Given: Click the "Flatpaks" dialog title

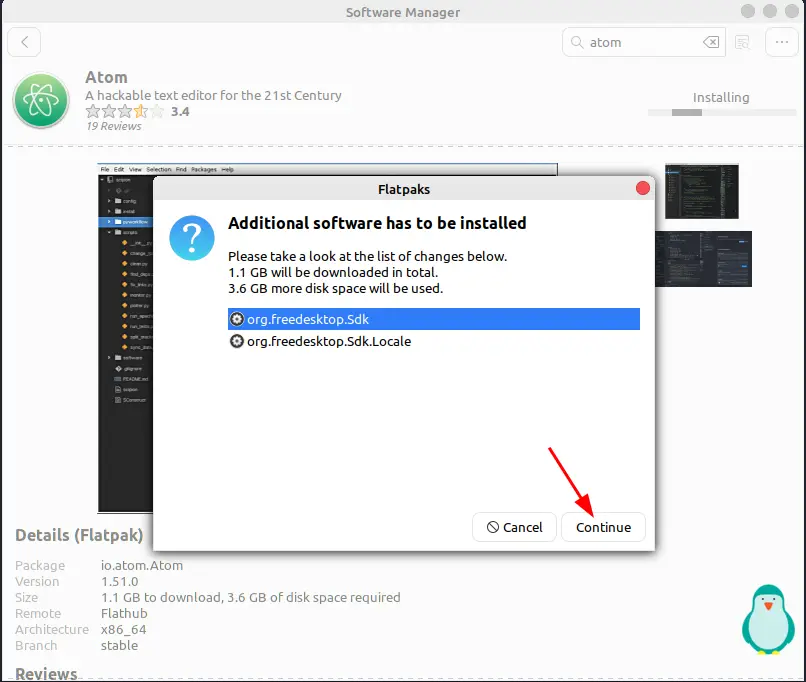Looking at the screenshot, I should tap(404, 190).
